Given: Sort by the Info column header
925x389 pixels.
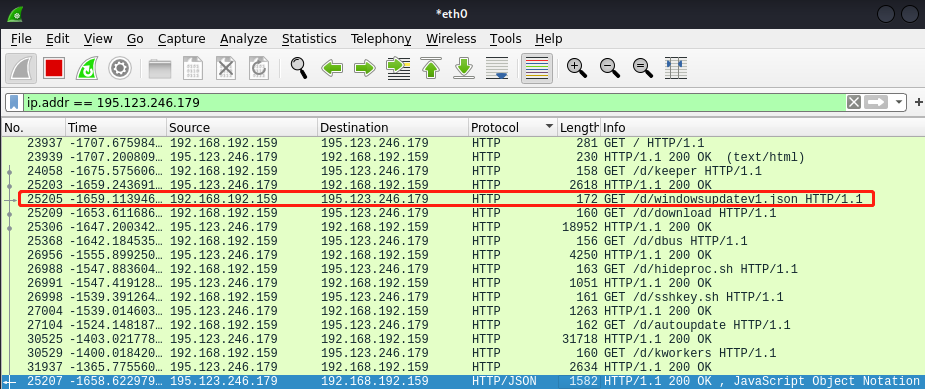Looking at the screenshot, I should [762, 128].
